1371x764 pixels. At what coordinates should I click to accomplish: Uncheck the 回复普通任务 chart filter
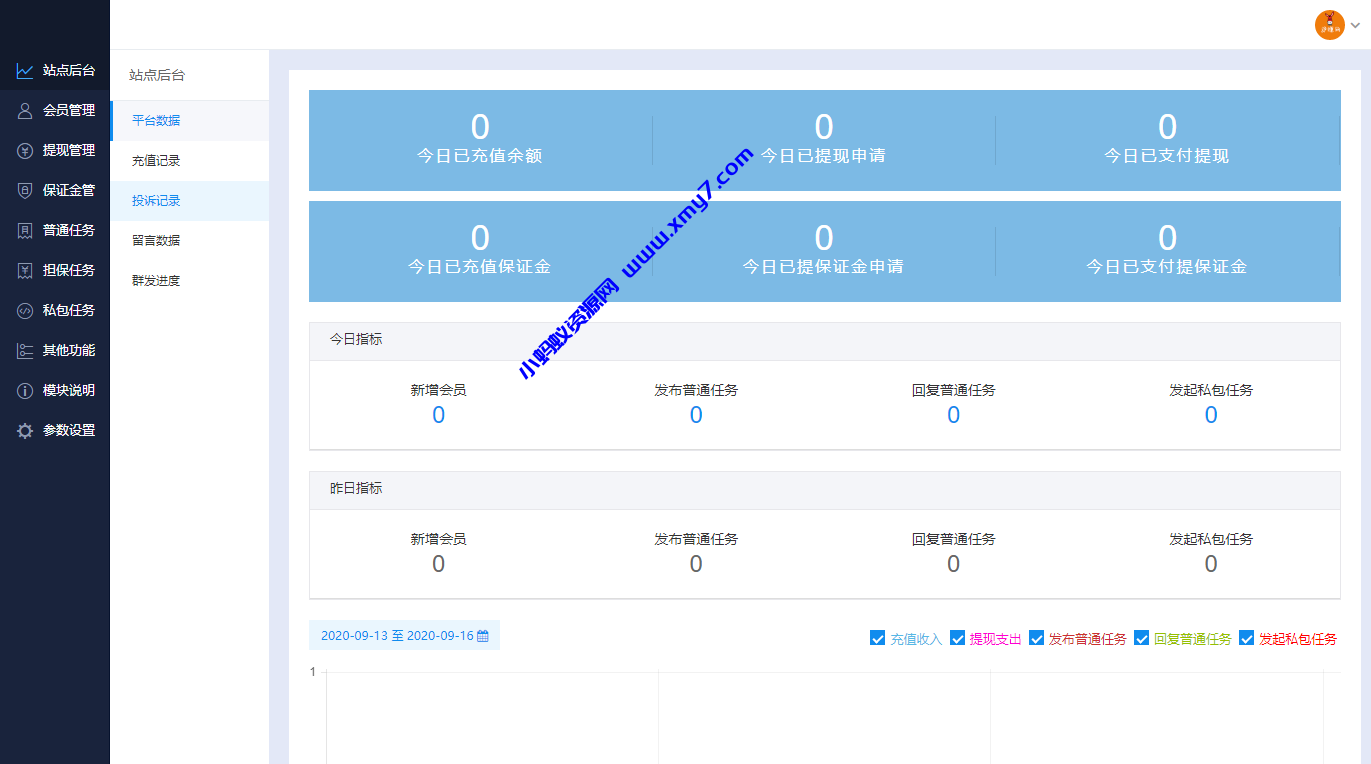(x=1141, y=637)
